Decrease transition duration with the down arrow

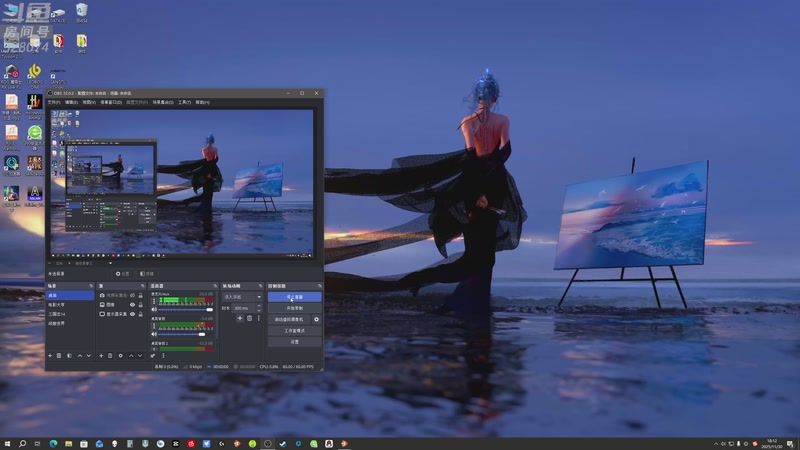pyautogui.click(x=259, y=310)
